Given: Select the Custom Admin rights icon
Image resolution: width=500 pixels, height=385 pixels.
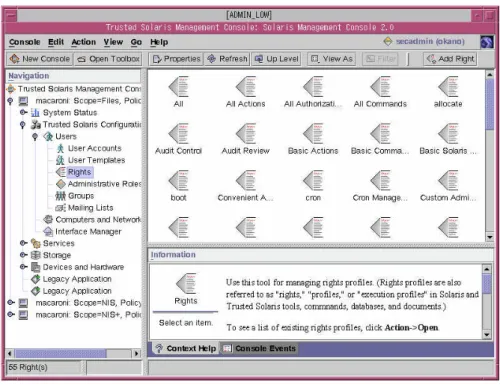Looking at the screenshot, I should (x=448, y=181).
